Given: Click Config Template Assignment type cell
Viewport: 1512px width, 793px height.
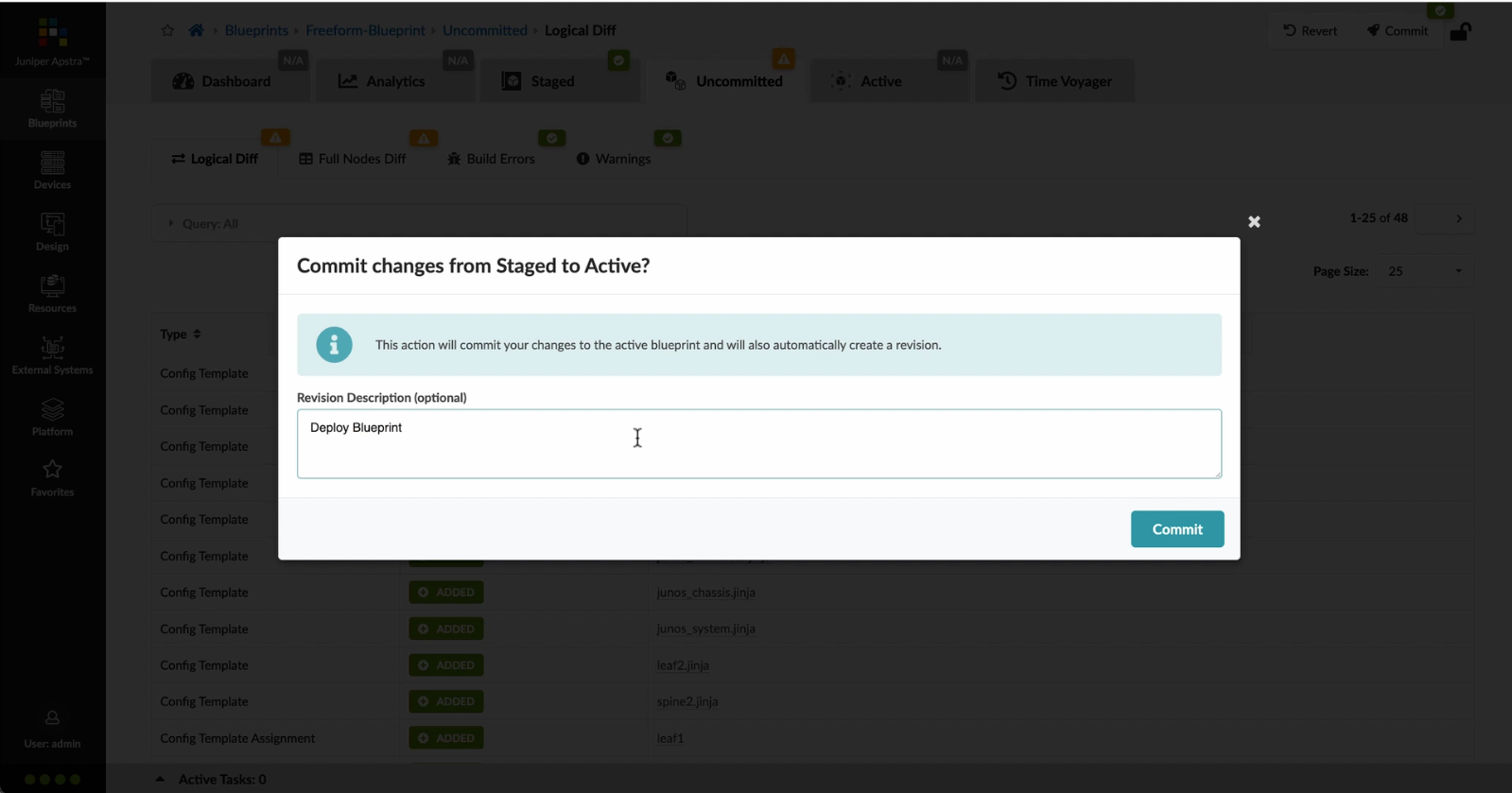Looking at the screenshot, I should click(x=237, y=738).
